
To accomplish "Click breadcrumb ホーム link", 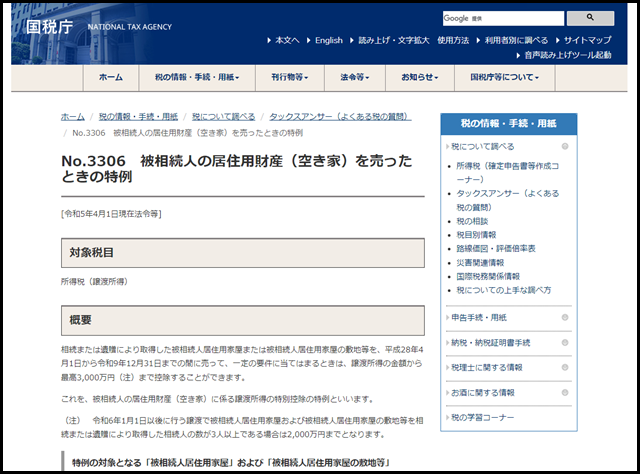I will coord(73,116).
